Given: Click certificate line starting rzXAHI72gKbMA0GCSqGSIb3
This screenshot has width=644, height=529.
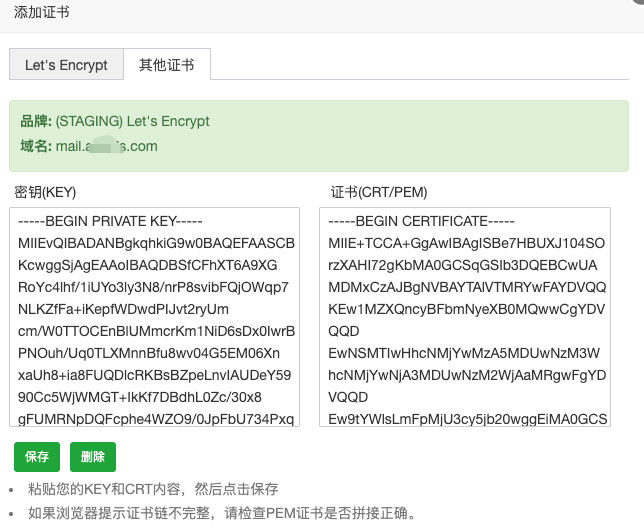Looking at the screenshot, I should click(x=463, y=265).
